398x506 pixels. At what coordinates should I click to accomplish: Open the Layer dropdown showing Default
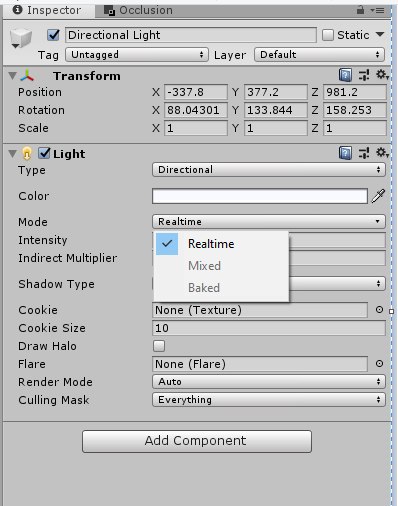point(319,55)
